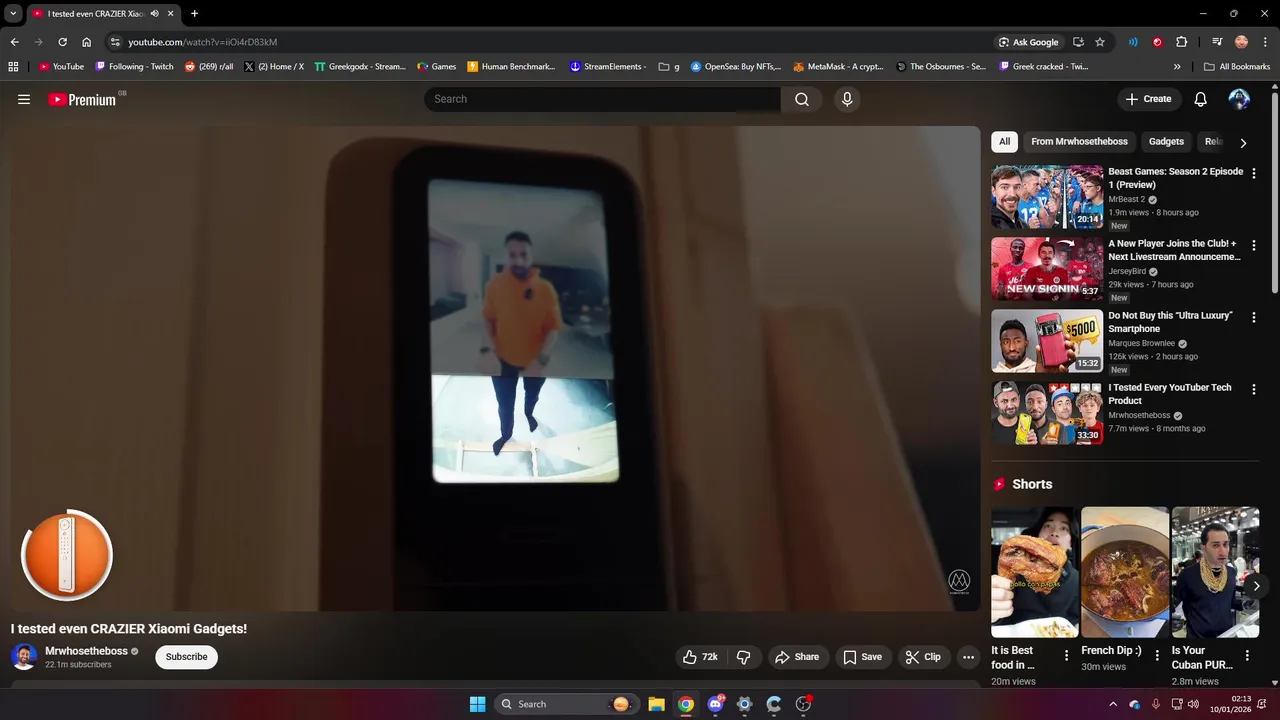Open options for Beast Games video
Viewport: 1280px width, 720px height.
(1254, 173)
